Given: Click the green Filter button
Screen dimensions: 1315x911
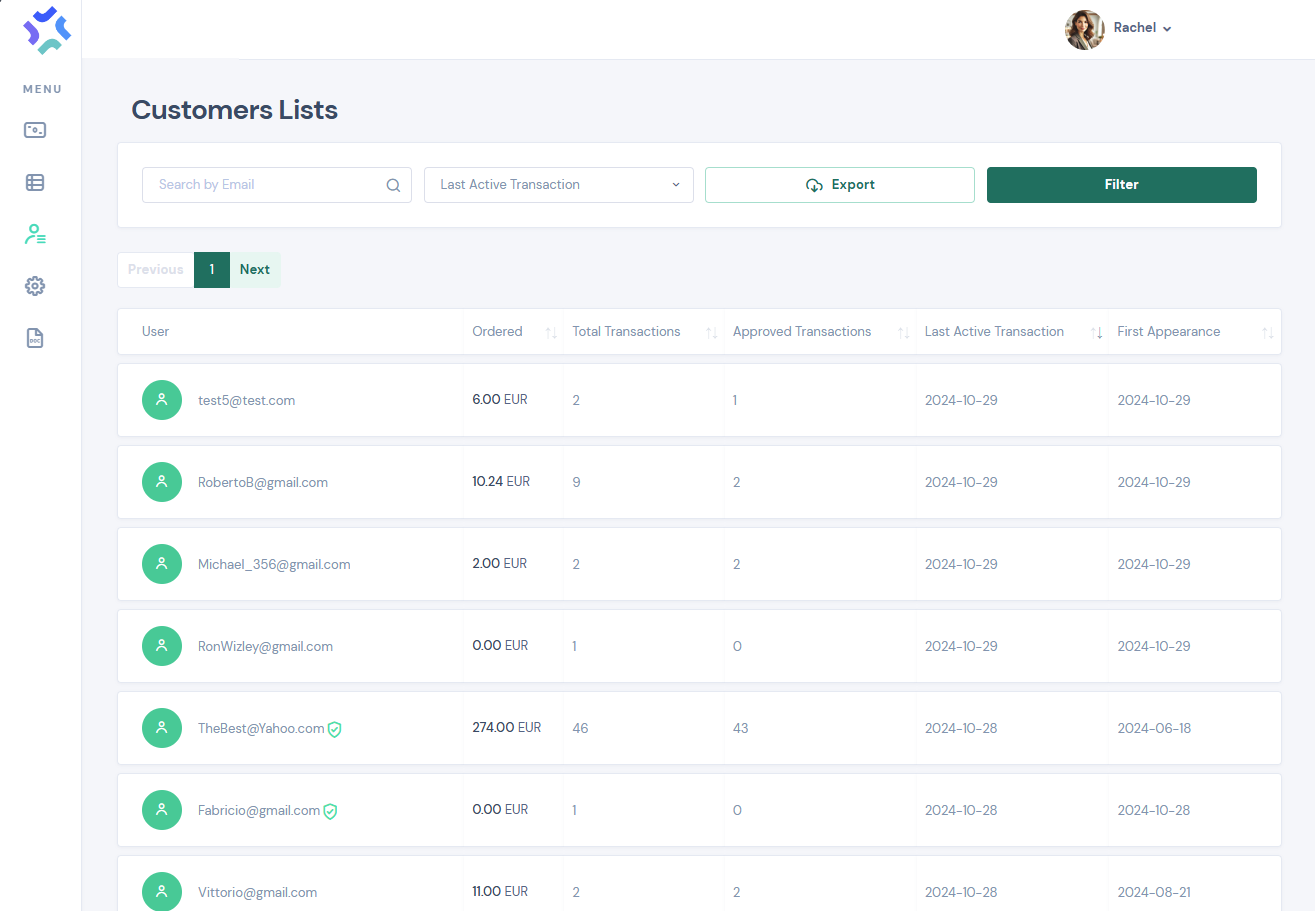Looking at the screenshot, I should [1122, 185].
